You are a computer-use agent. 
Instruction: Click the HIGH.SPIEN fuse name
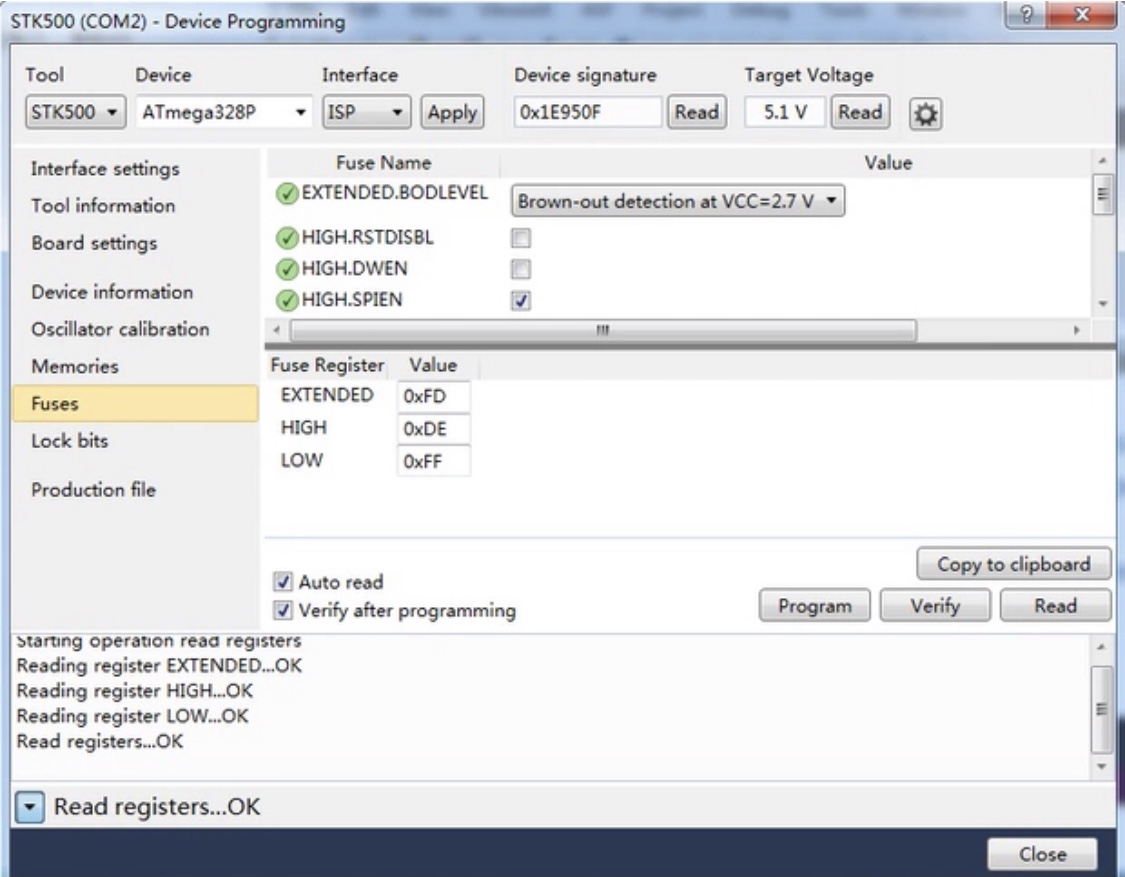pyautogui.click(x=352, y=300)
